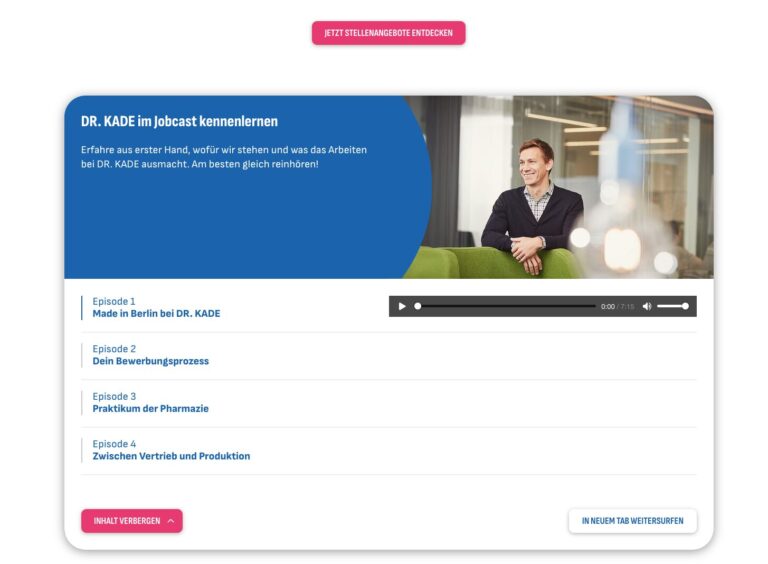
Task: Open Zwischen Vertrieb und Produktion episode
Action: (171, 456)
